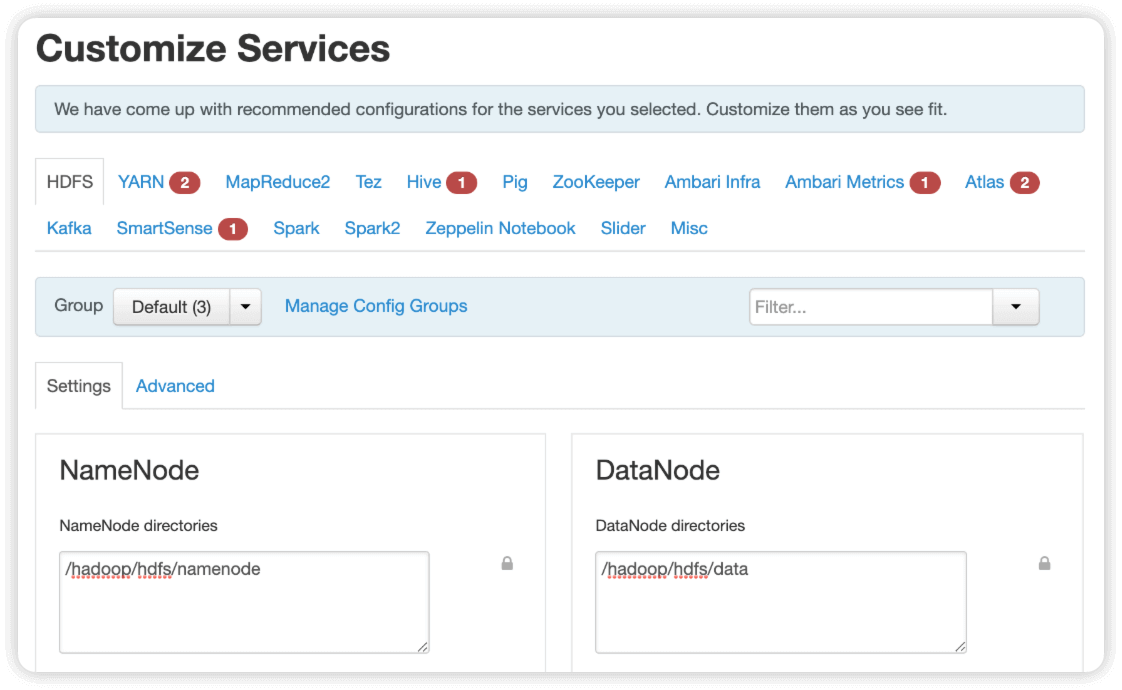Switch to the Advanced tab

click(x=175, y=386)
